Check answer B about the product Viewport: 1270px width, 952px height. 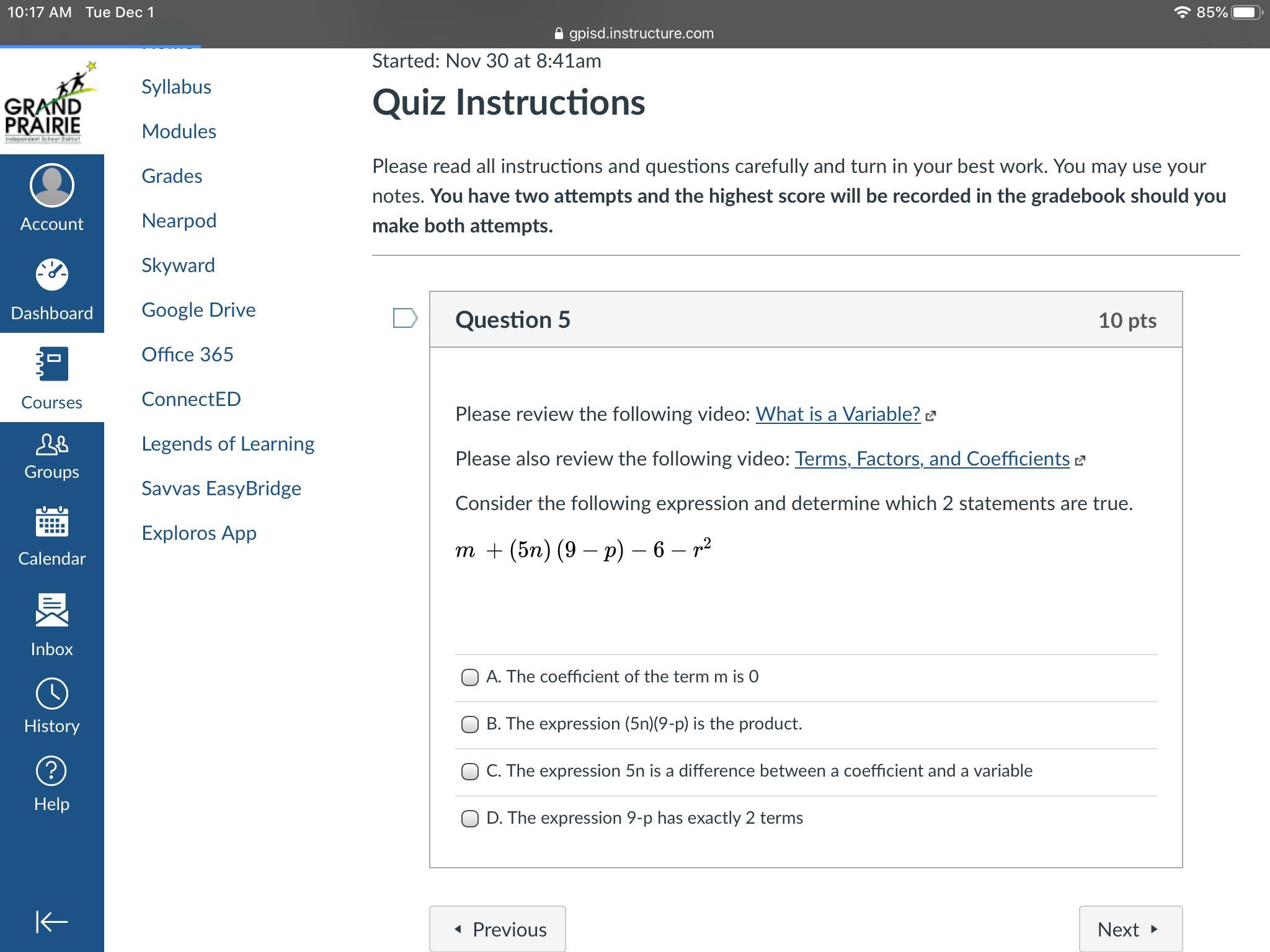470,725
